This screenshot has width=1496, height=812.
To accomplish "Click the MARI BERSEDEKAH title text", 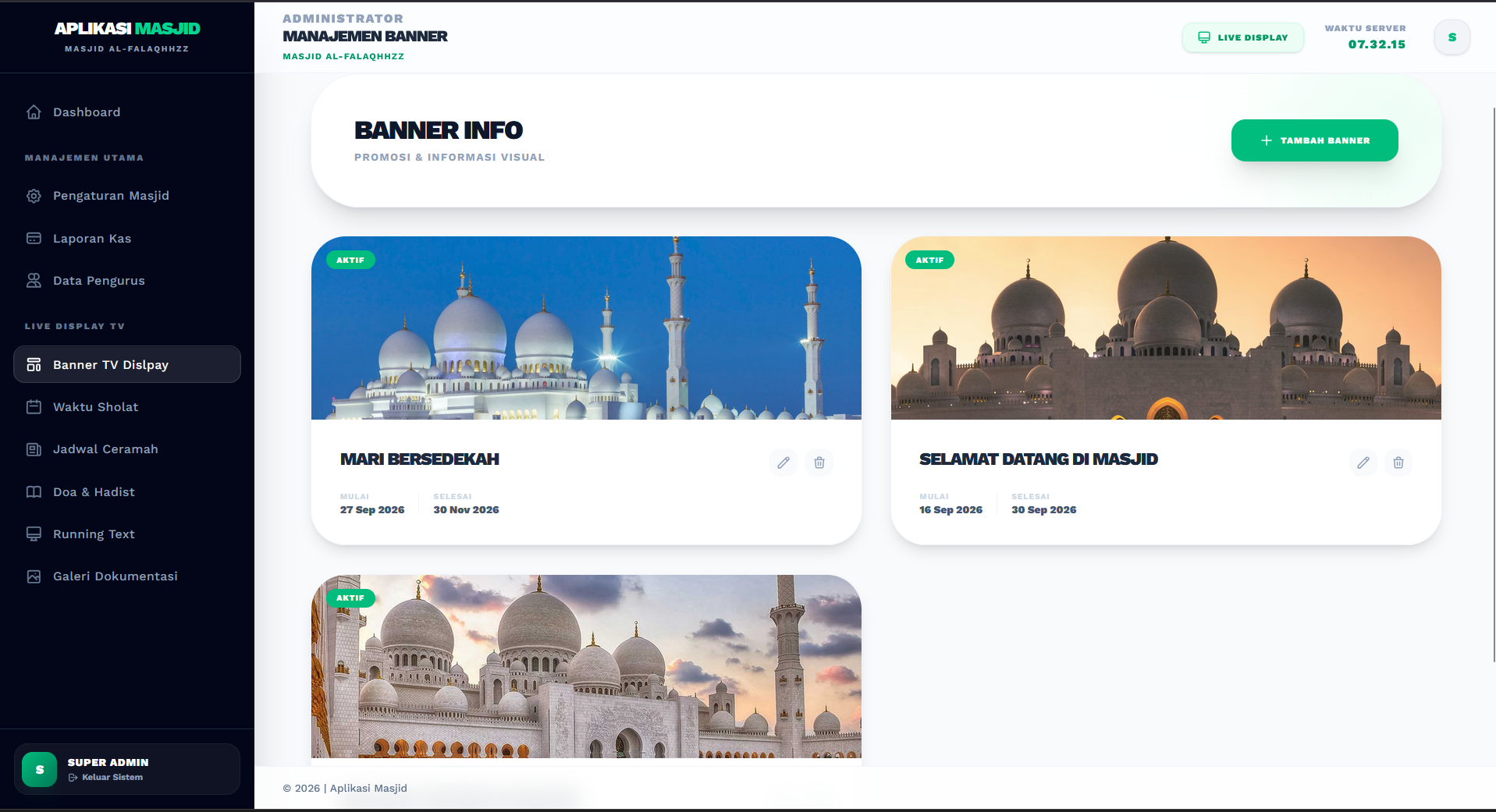I will coord(420,459).
